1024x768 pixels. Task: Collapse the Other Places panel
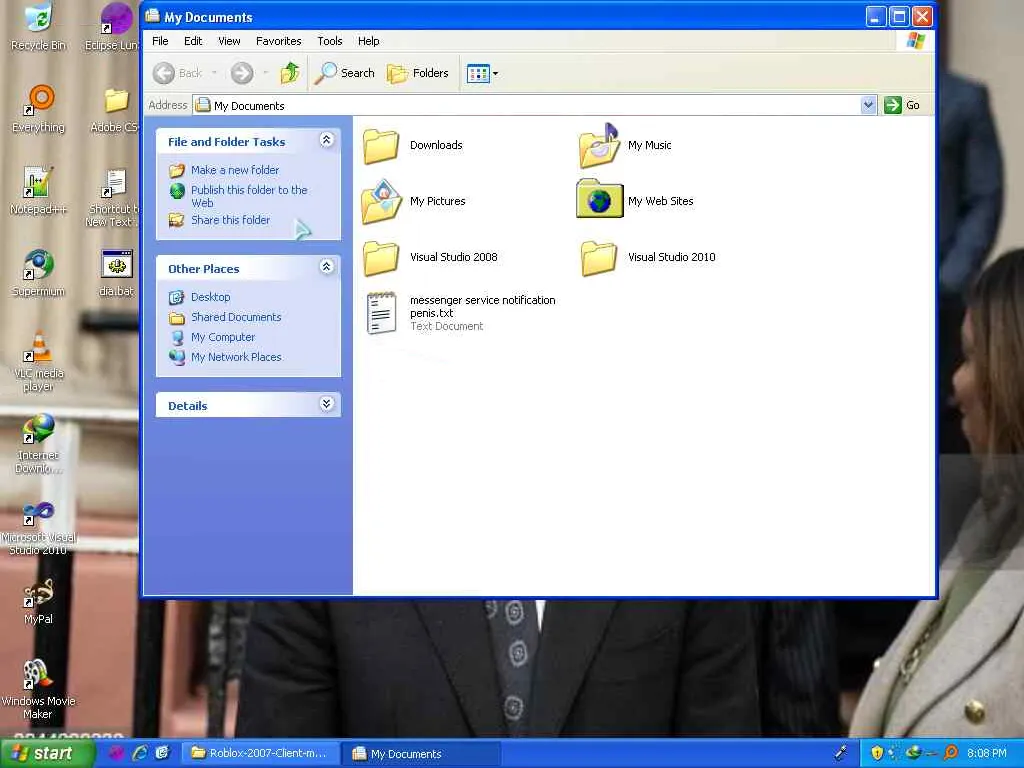(x=327, y=266)
